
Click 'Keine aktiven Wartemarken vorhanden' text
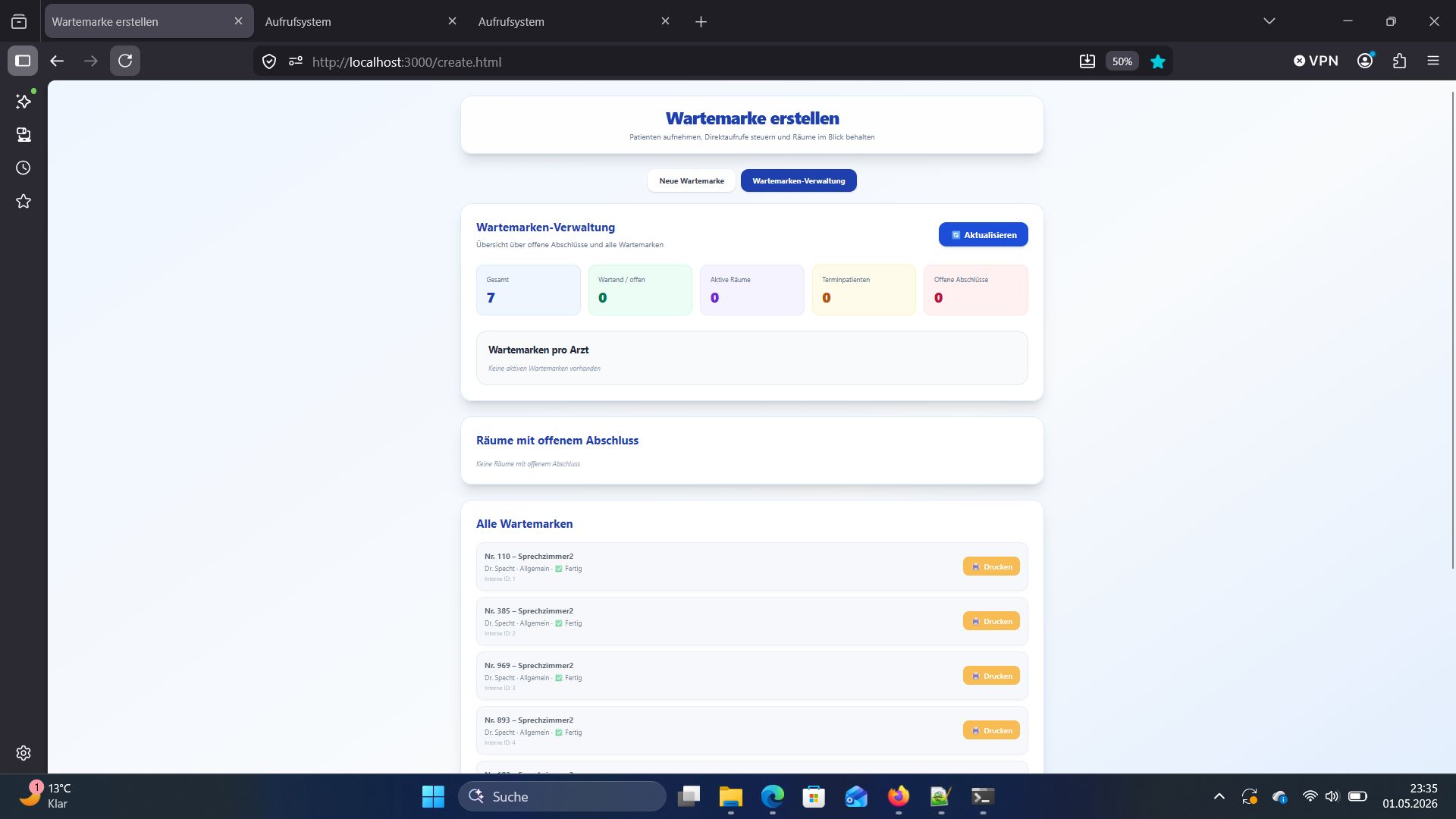coord(544,369)
